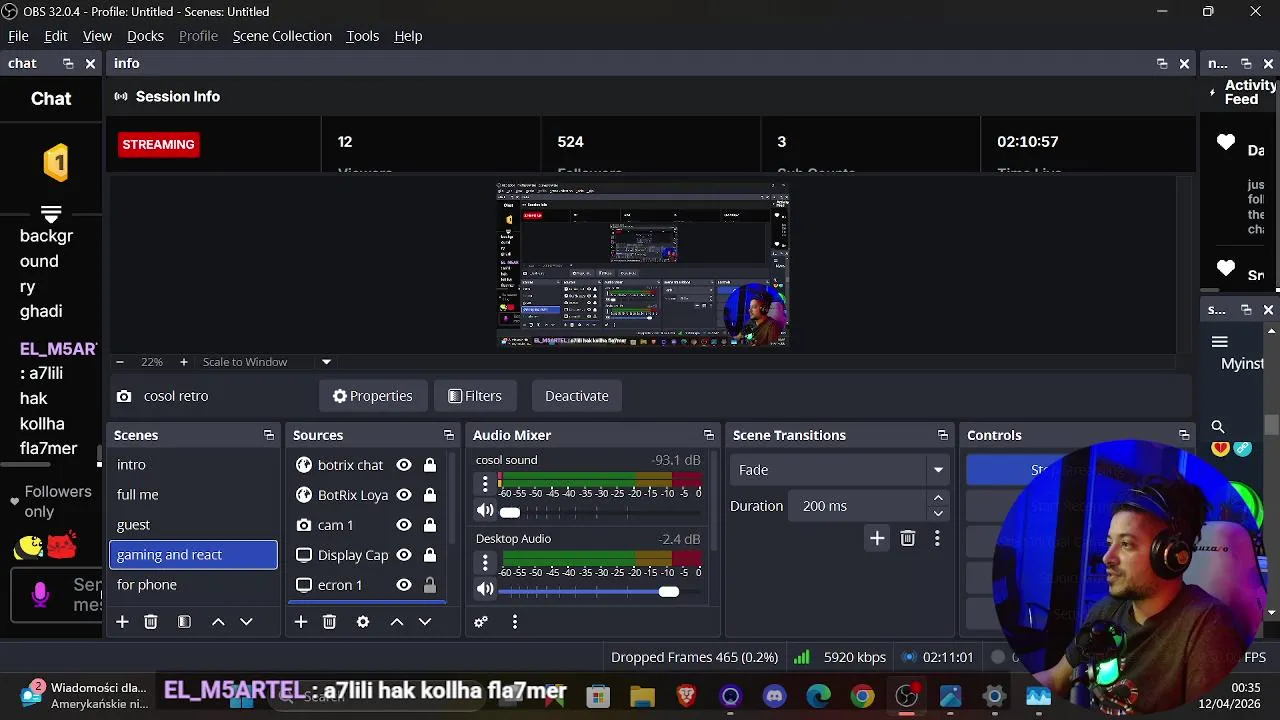
Task: Remove selected scene using Scenes trash icon
Action: (x=151, y=622)
